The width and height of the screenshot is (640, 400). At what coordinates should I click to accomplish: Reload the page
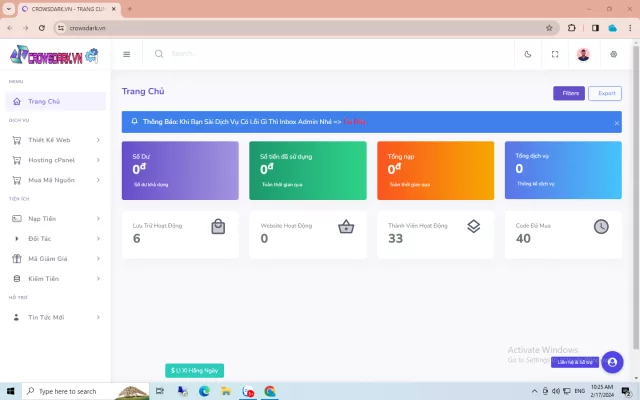coord(42,28)
